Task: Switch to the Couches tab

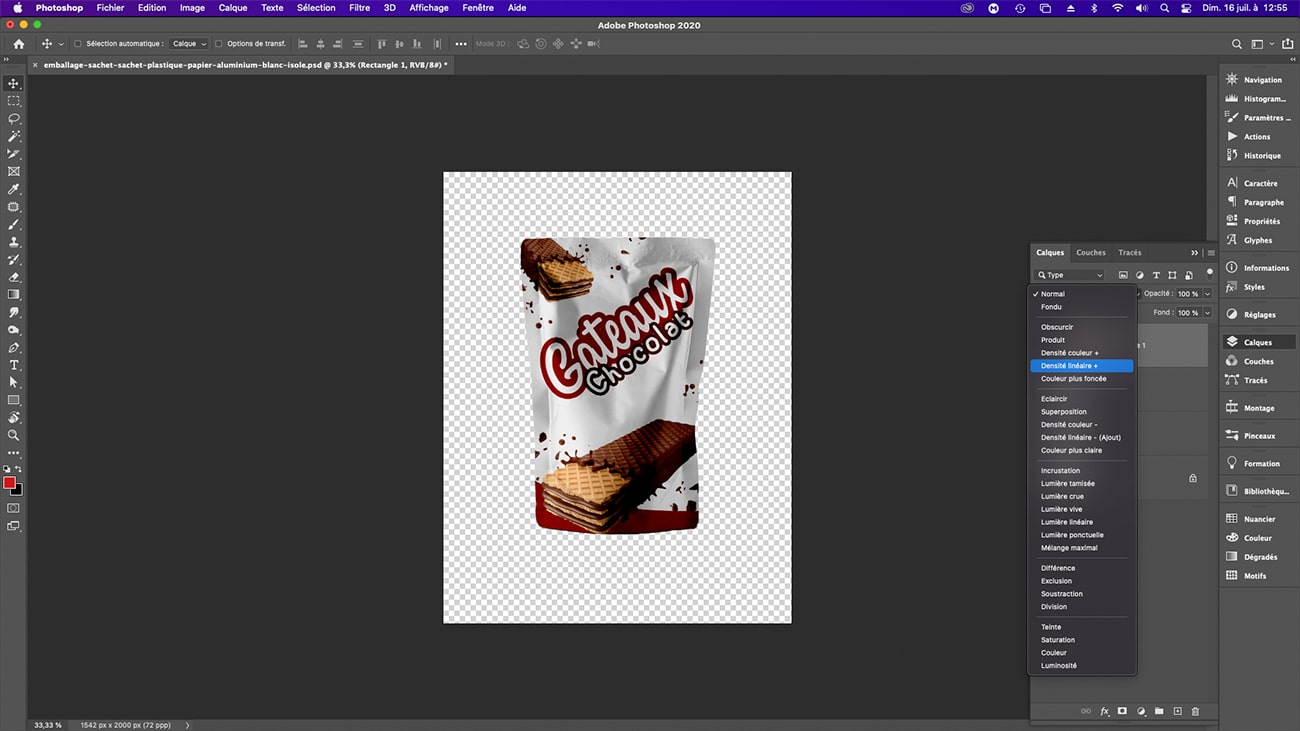Action: point(1090,252)
